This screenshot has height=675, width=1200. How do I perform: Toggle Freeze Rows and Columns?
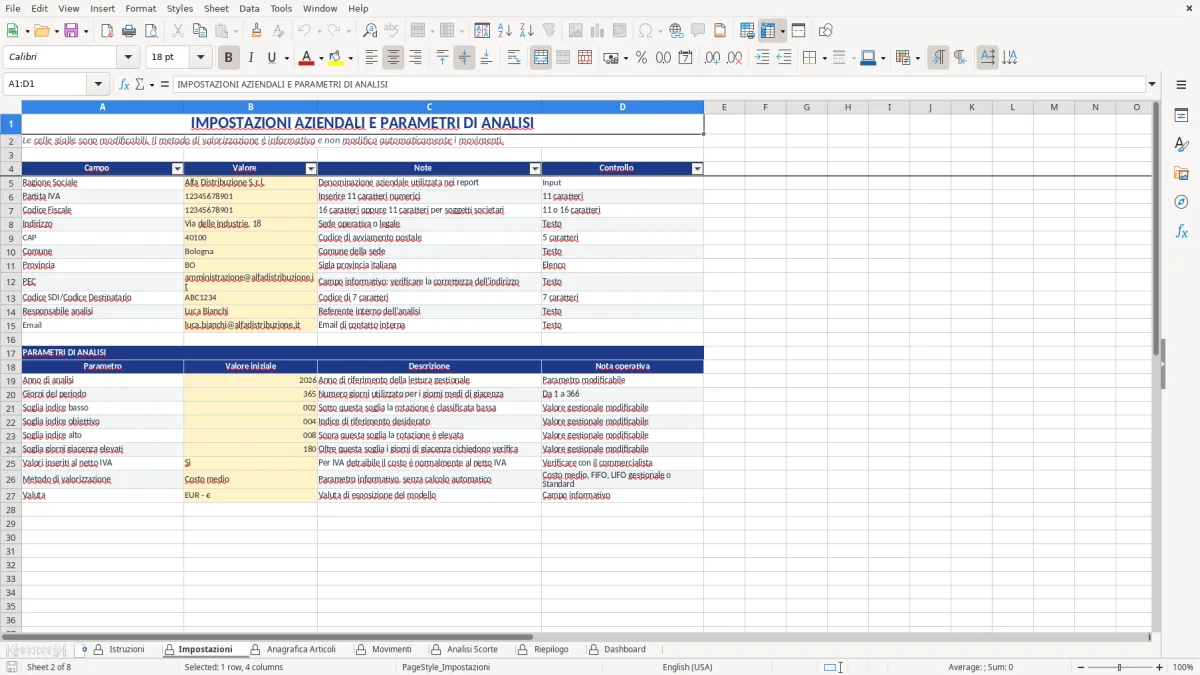768,31
